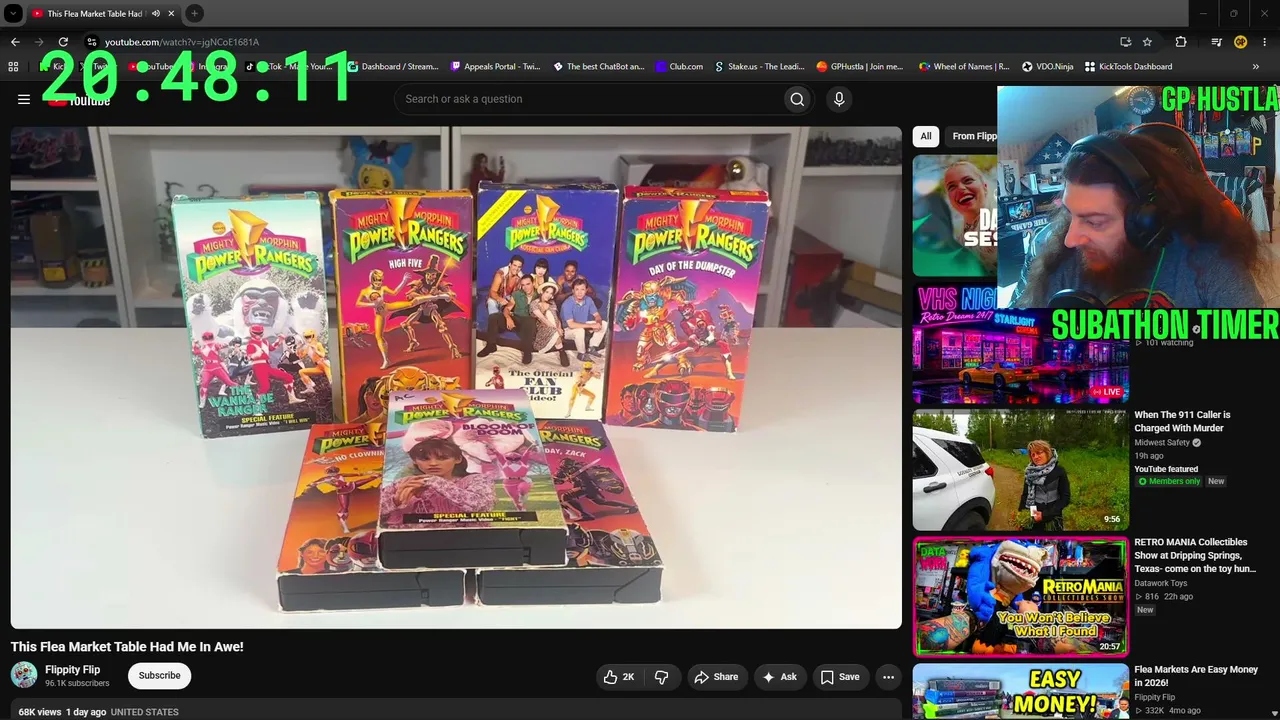Open the 911 Caller video thumbnail
This screenshot has width=1280, height=720.
(1020, 469)
